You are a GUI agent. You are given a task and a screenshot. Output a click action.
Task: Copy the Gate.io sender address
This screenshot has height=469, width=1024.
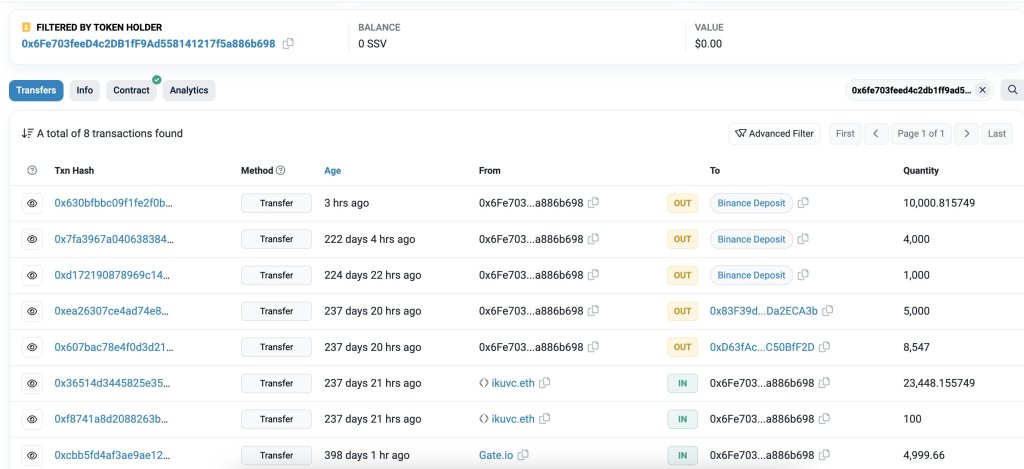tap(523, 455)
